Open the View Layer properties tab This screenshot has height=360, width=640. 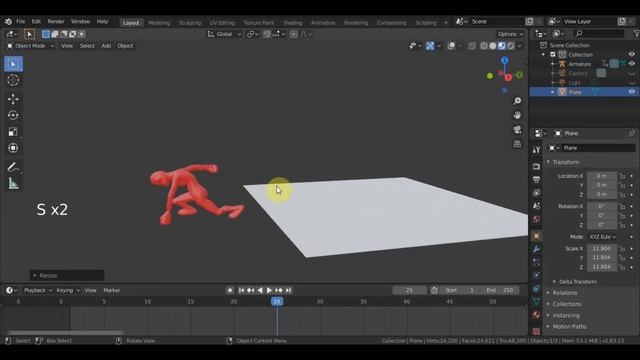536,193
